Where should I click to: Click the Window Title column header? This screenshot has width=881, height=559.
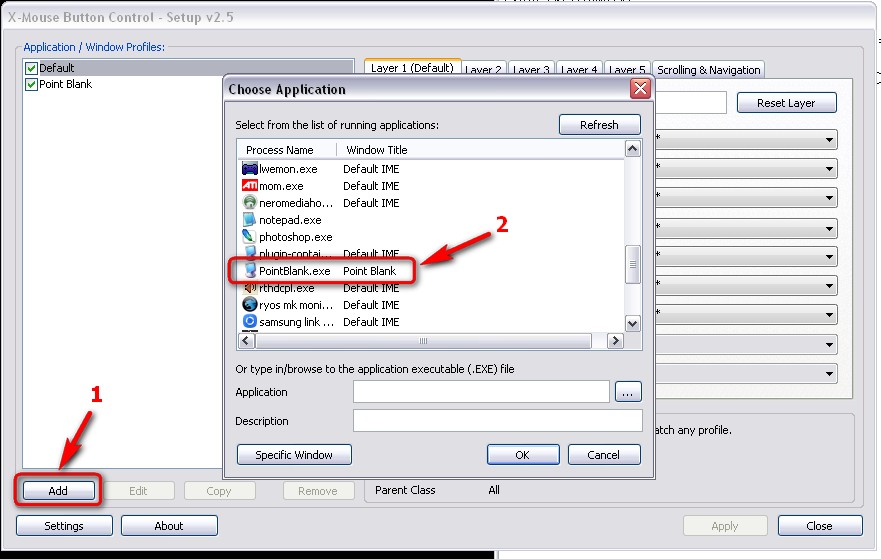click(376, 150)
